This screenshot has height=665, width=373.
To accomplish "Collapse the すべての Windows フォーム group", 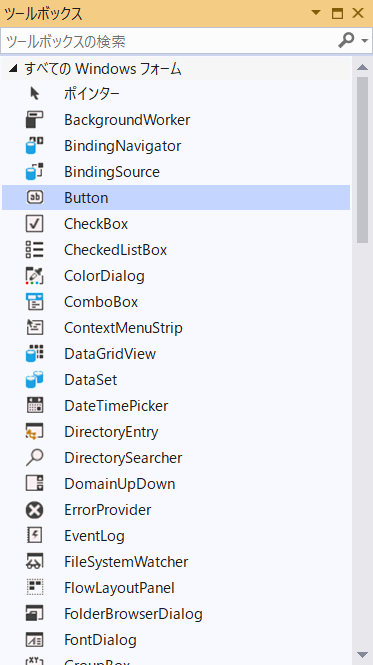I will (x=13, y=68).
